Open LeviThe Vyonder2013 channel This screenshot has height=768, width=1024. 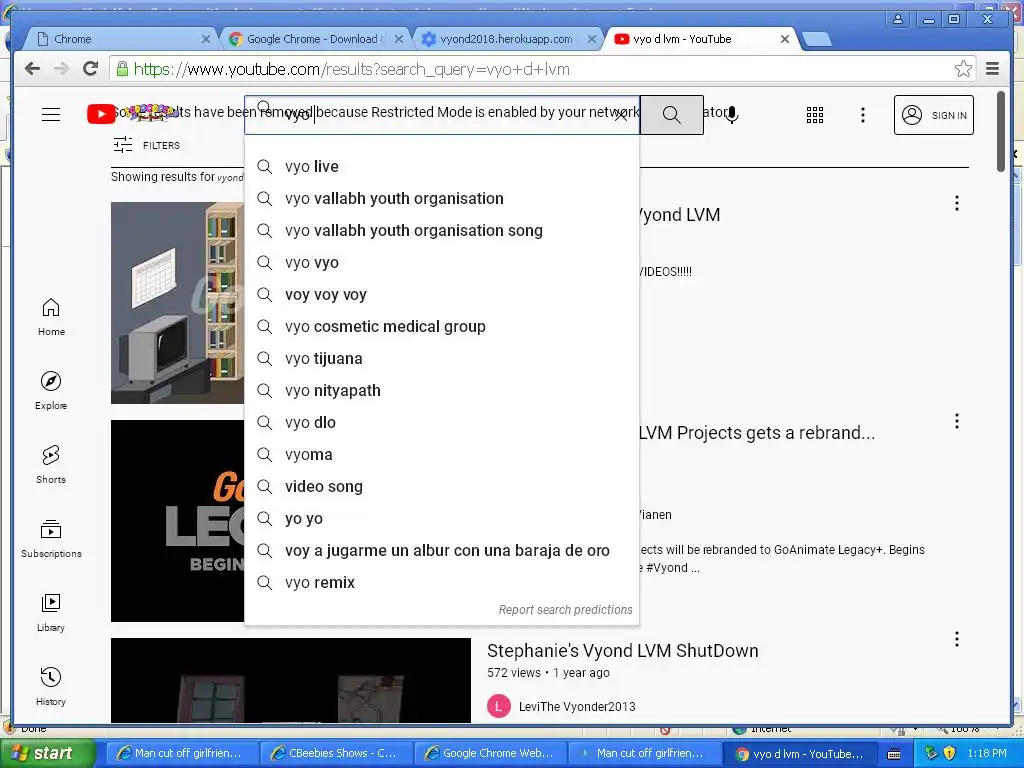click(577, 707)
